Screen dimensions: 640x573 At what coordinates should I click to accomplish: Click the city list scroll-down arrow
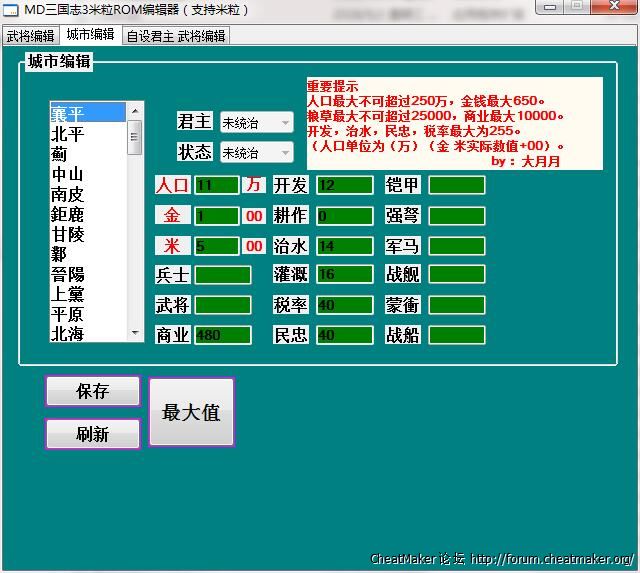[135, 333]
